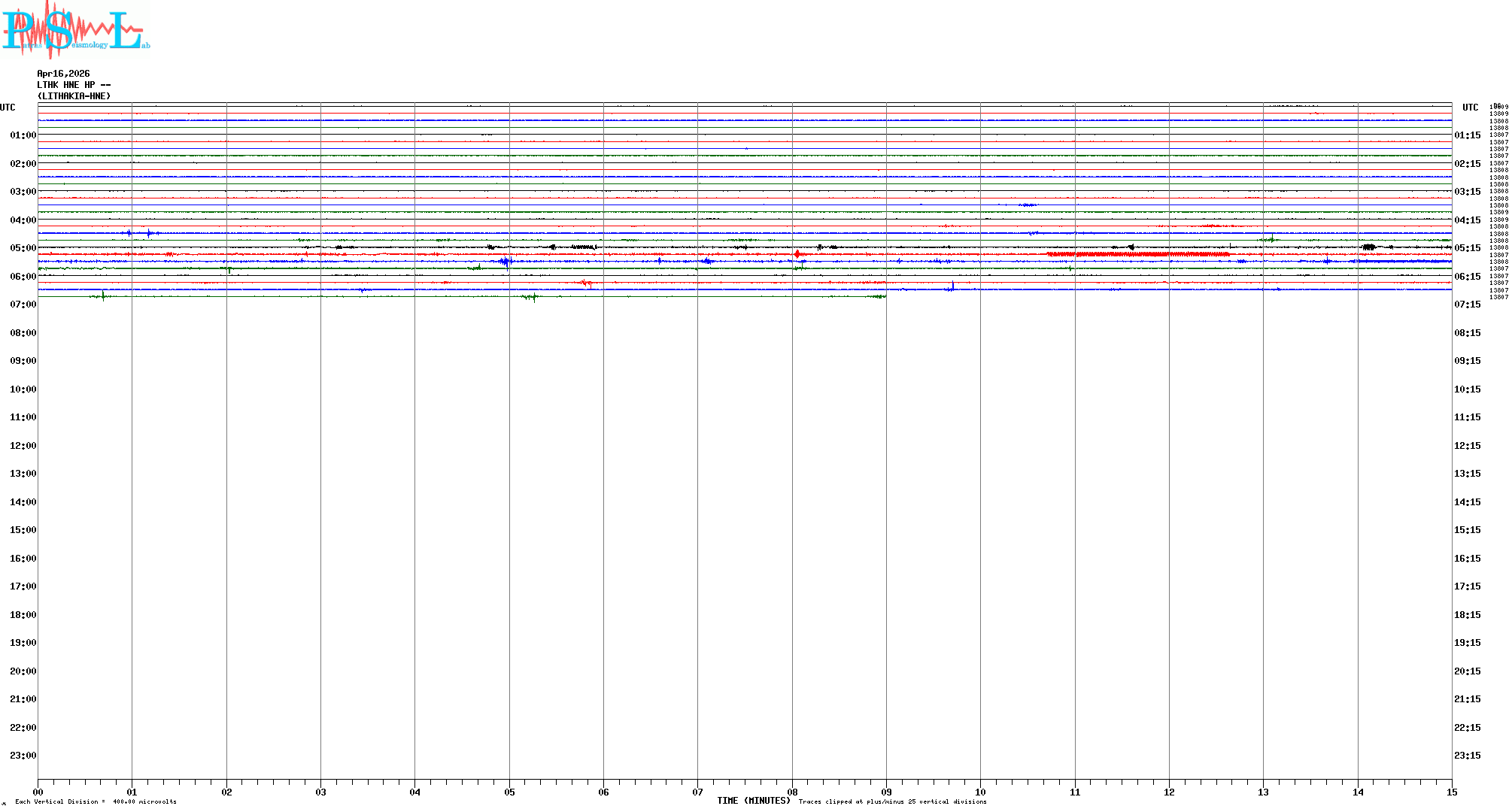Click the 23:00 hour label on left axis
Screen dimensions: 1512x812
(23, 756)
